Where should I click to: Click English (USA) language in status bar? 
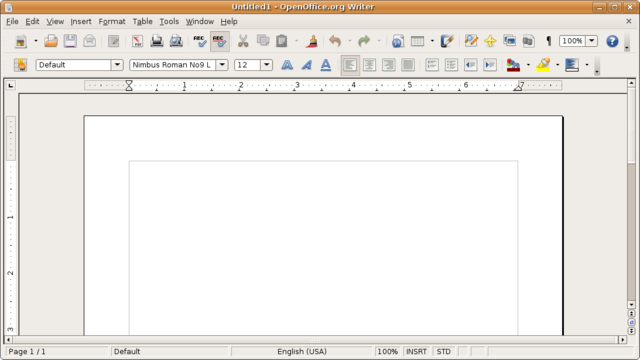[302, 351]
